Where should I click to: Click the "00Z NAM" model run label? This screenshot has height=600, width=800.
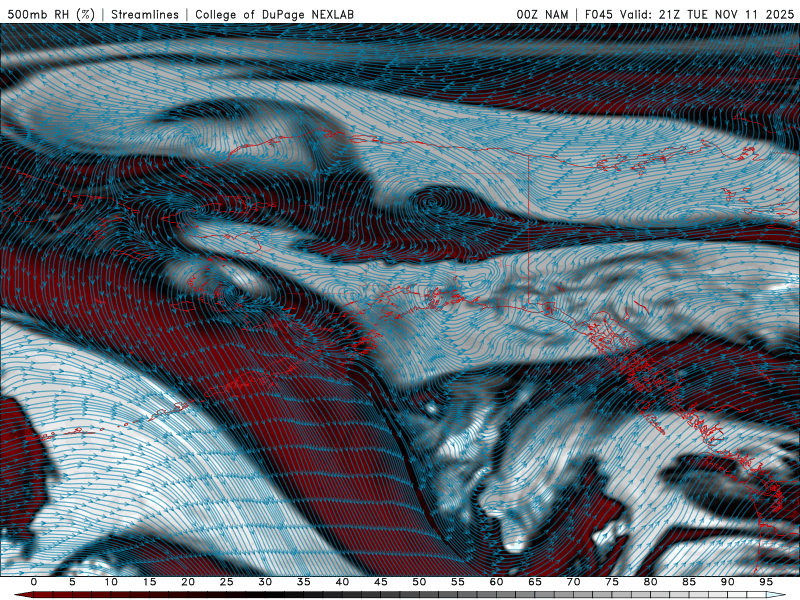[x=542, y=14]
